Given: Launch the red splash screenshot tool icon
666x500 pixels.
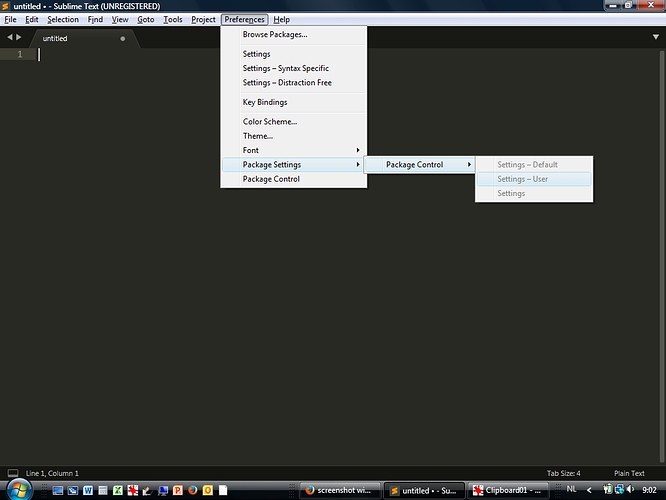Looking at the screenshot, I should pos(133,490).
